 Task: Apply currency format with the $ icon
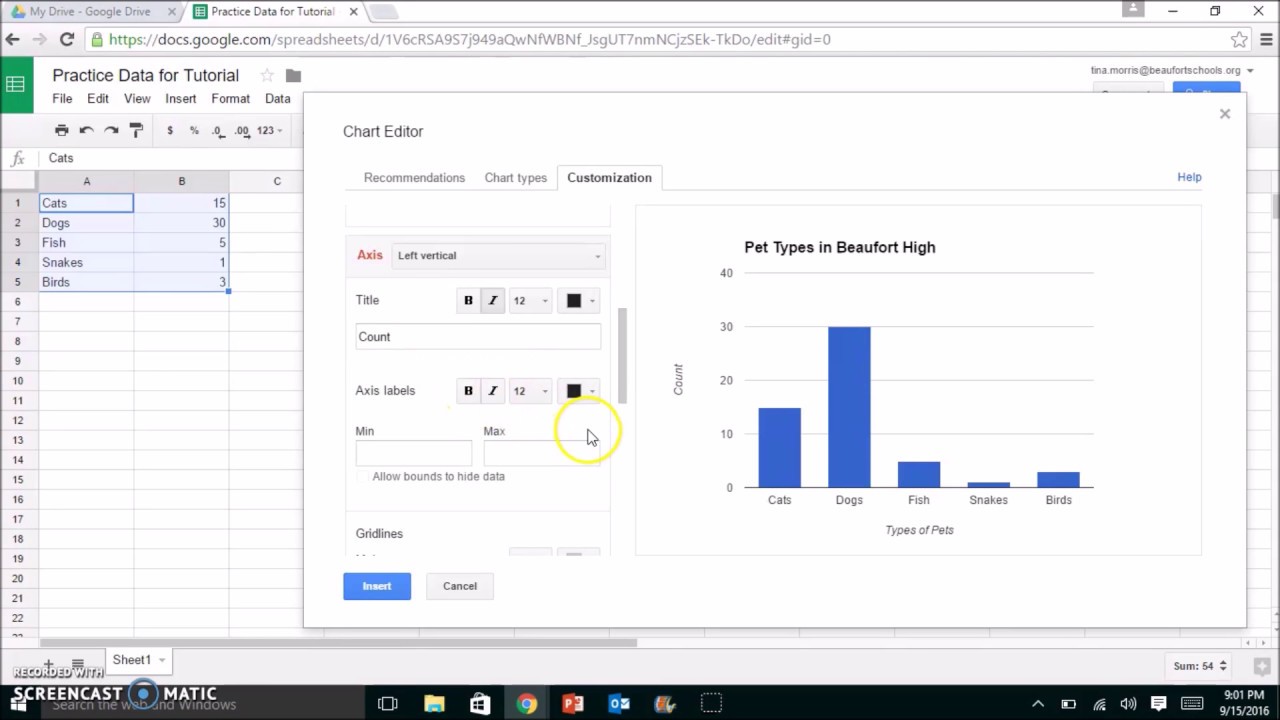click(x=170, y=130)
